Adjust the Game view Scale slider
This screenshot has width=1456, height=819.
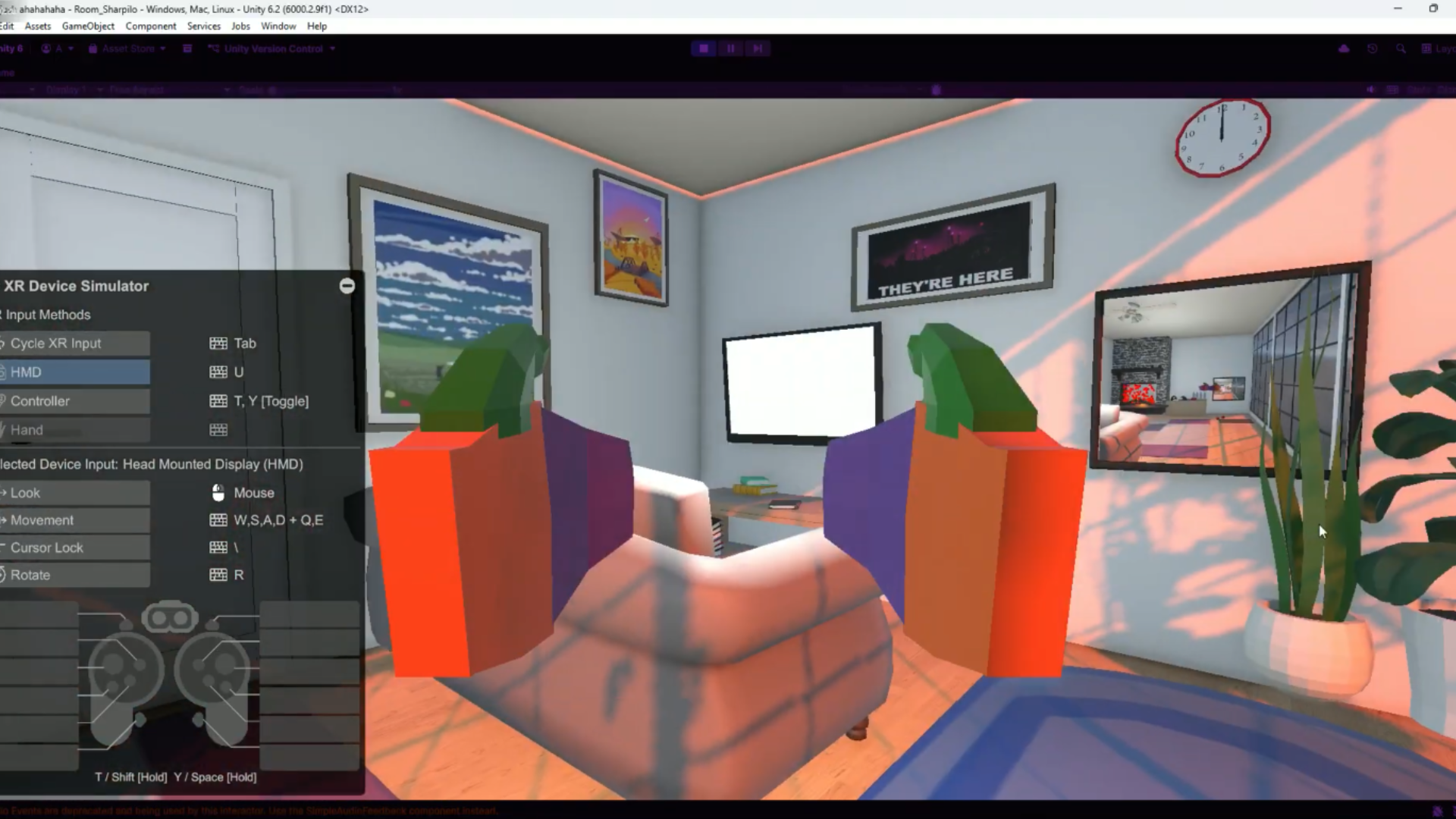(273, 89)
